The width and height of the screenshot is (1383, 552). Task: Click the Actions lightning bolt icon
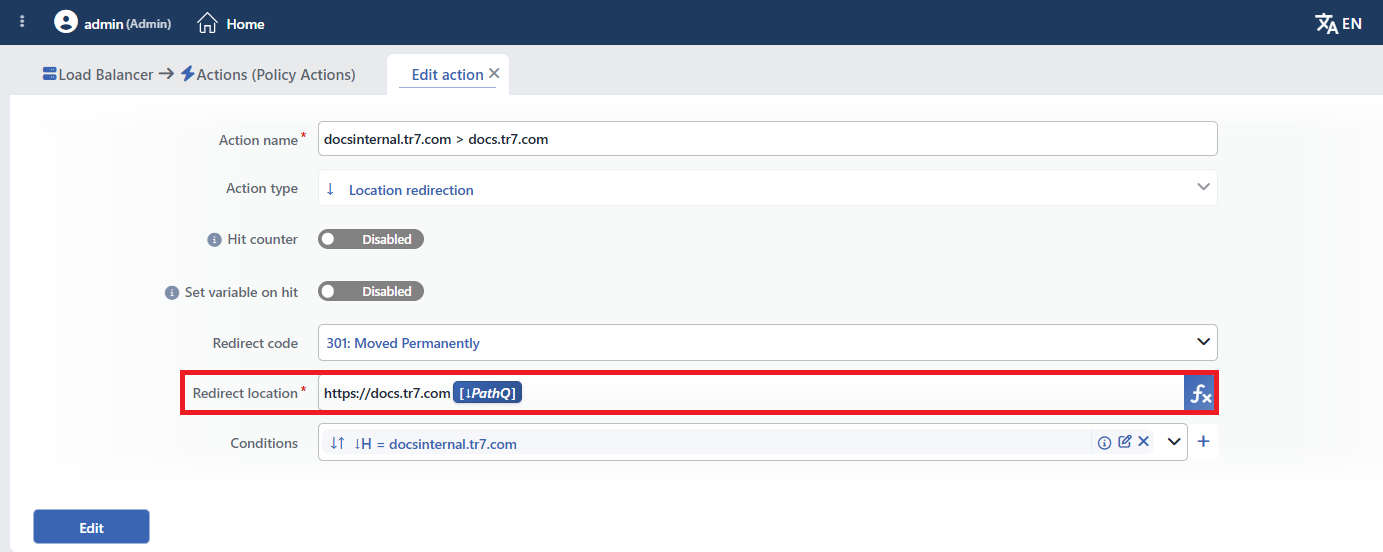pos(187,74)
